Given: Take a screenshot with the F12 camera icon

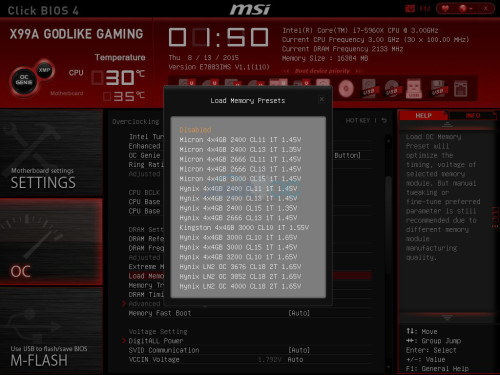Looking at the screenshot, I should point(410,8).
